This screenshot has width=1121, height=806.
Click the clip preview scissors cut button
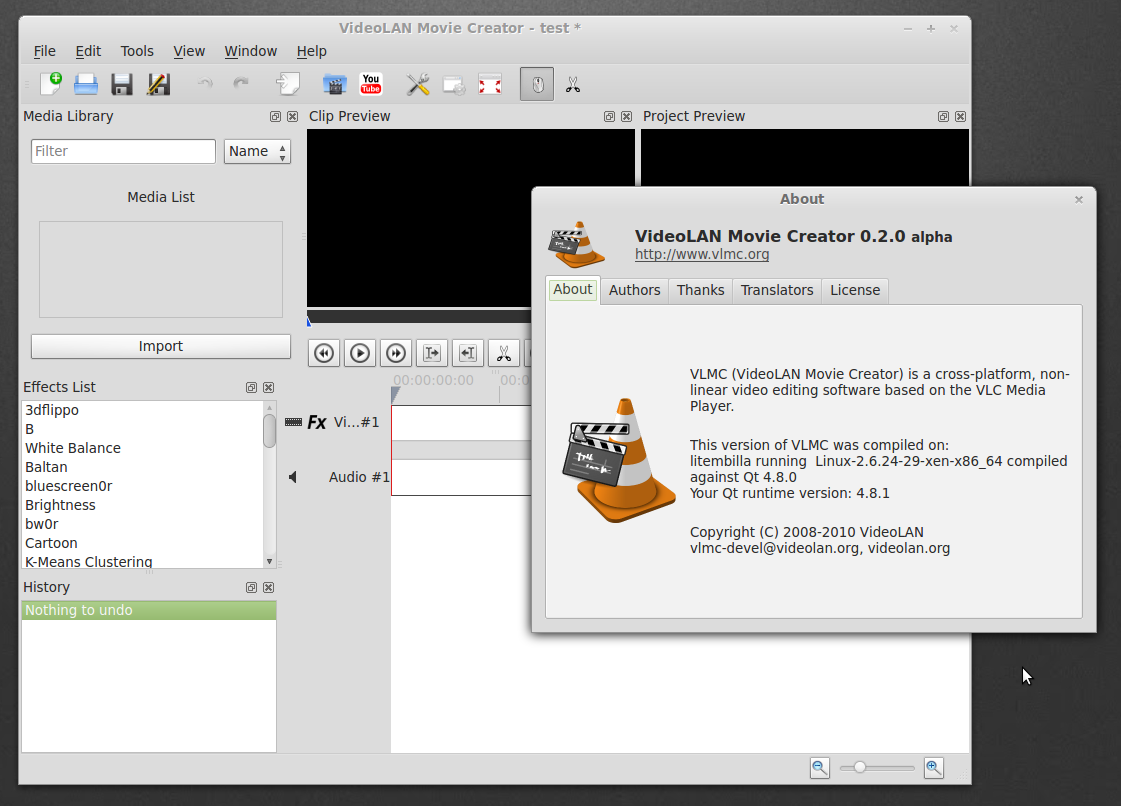coord(504,353)
